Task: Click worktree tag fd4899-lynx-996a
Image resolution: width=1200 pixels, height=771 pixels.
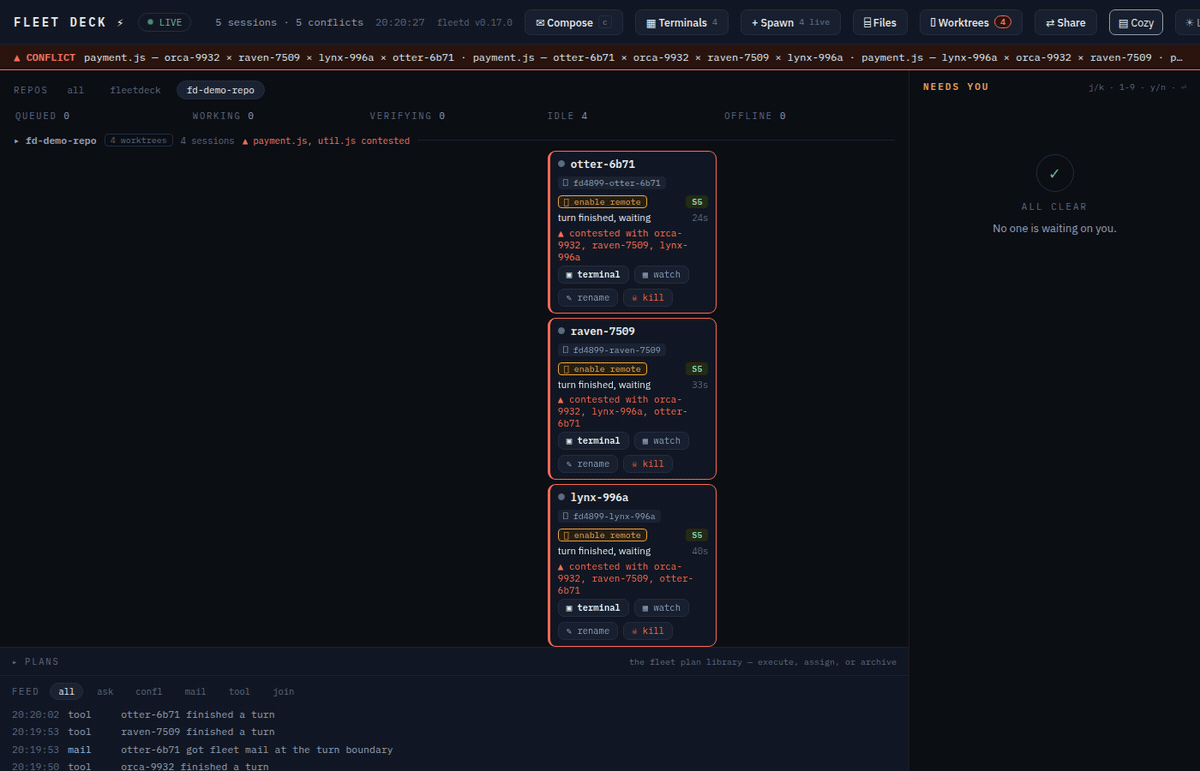Action: point(609,516)
